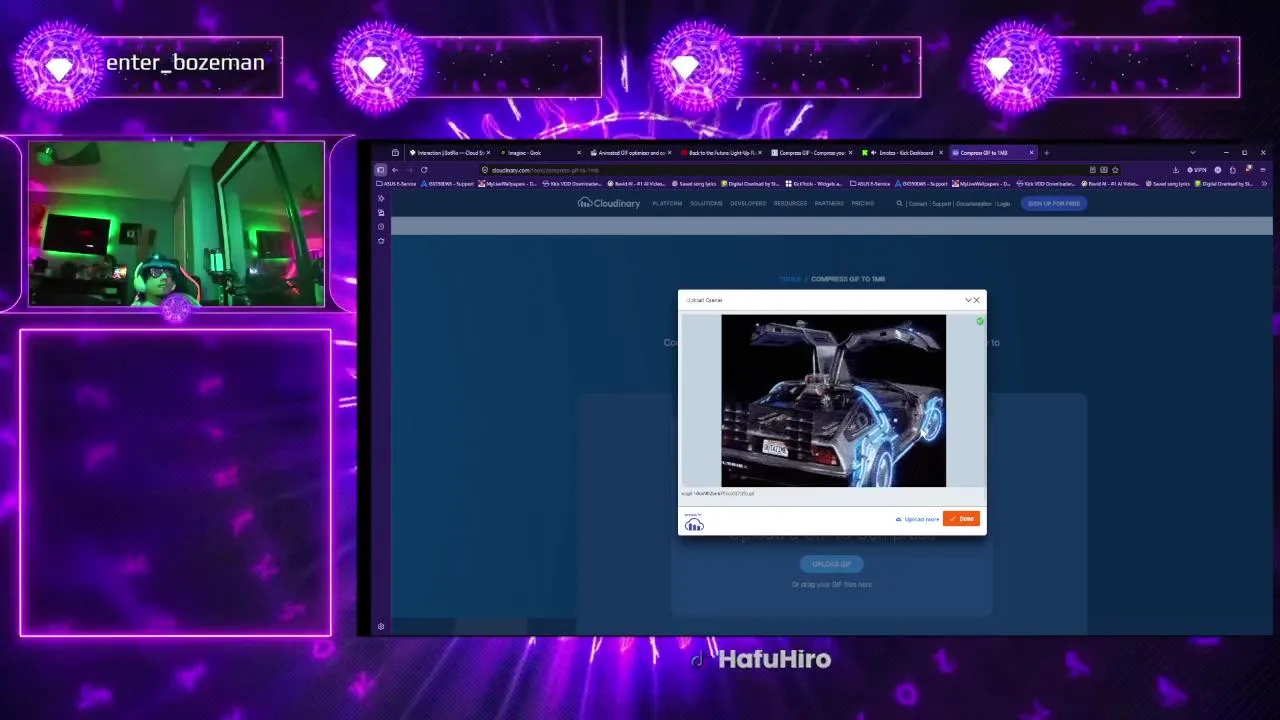Screen dimensions: 1280x720
Task: Open the RESOURCES menu on Cloudinary
Action: coord(790,203)
